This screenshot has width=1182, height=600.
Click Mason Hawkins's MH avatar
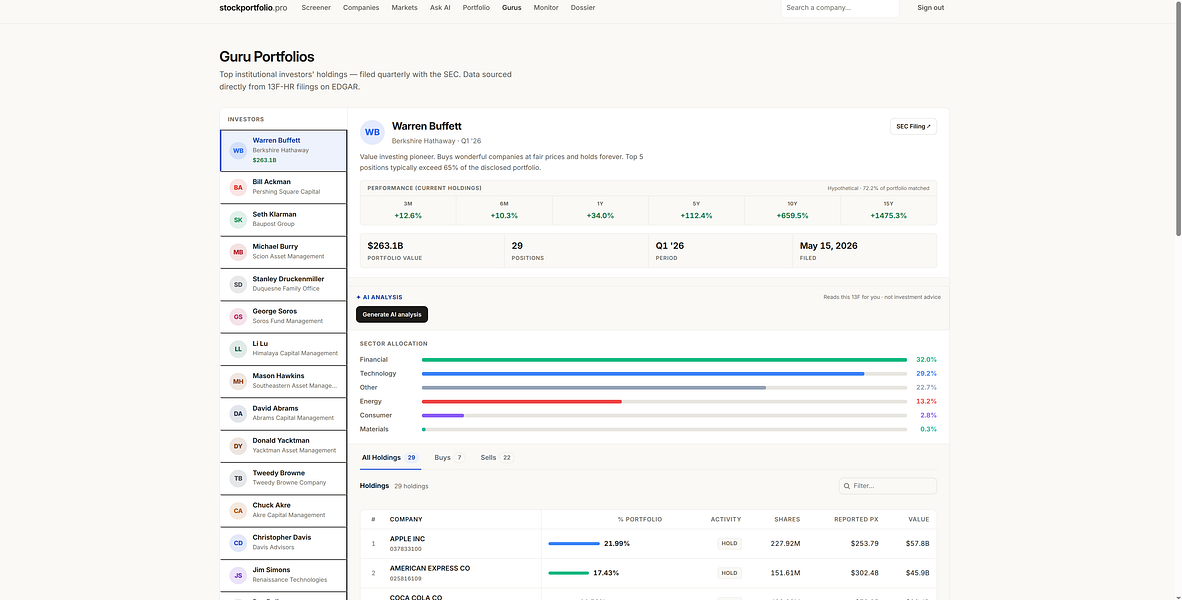coord(238,381)
